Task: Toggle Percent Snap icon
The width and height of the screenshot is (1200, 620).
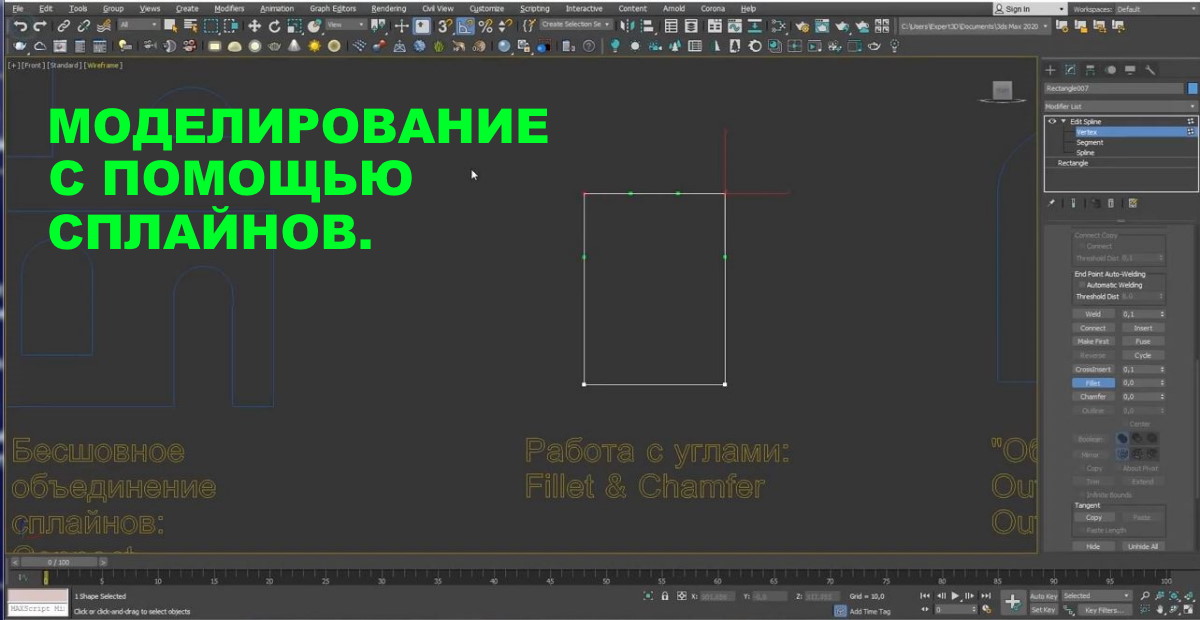Action: coord(485,25)
